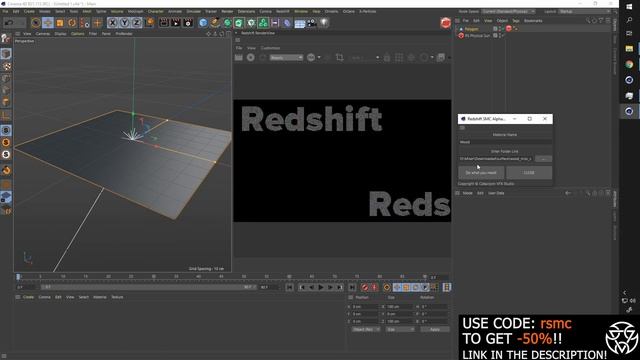Select Model mode cube icon
The height and width of the screenshot is (360, 640).
point(6,53)
